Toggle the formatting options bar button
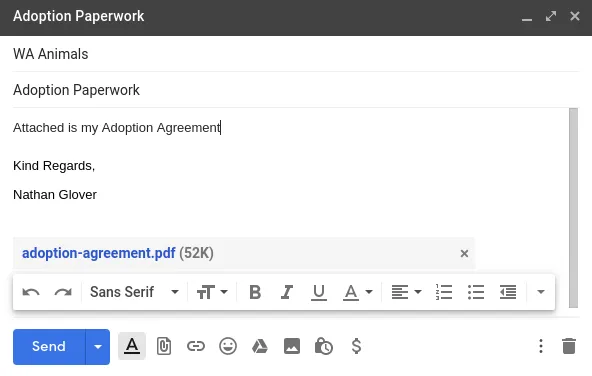 pyautogui.click(x=132, y=346)
